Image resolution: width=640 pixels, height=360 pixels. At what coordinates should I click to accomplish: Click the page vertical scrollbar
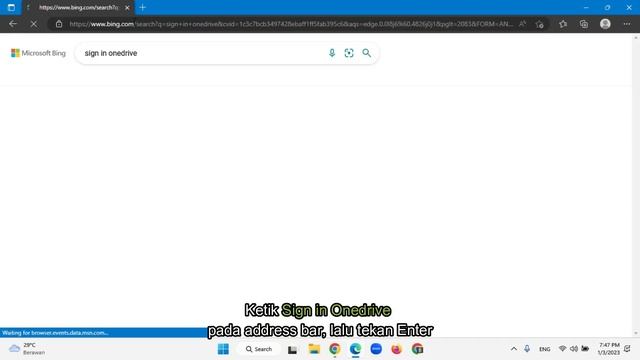click(636, 185)
